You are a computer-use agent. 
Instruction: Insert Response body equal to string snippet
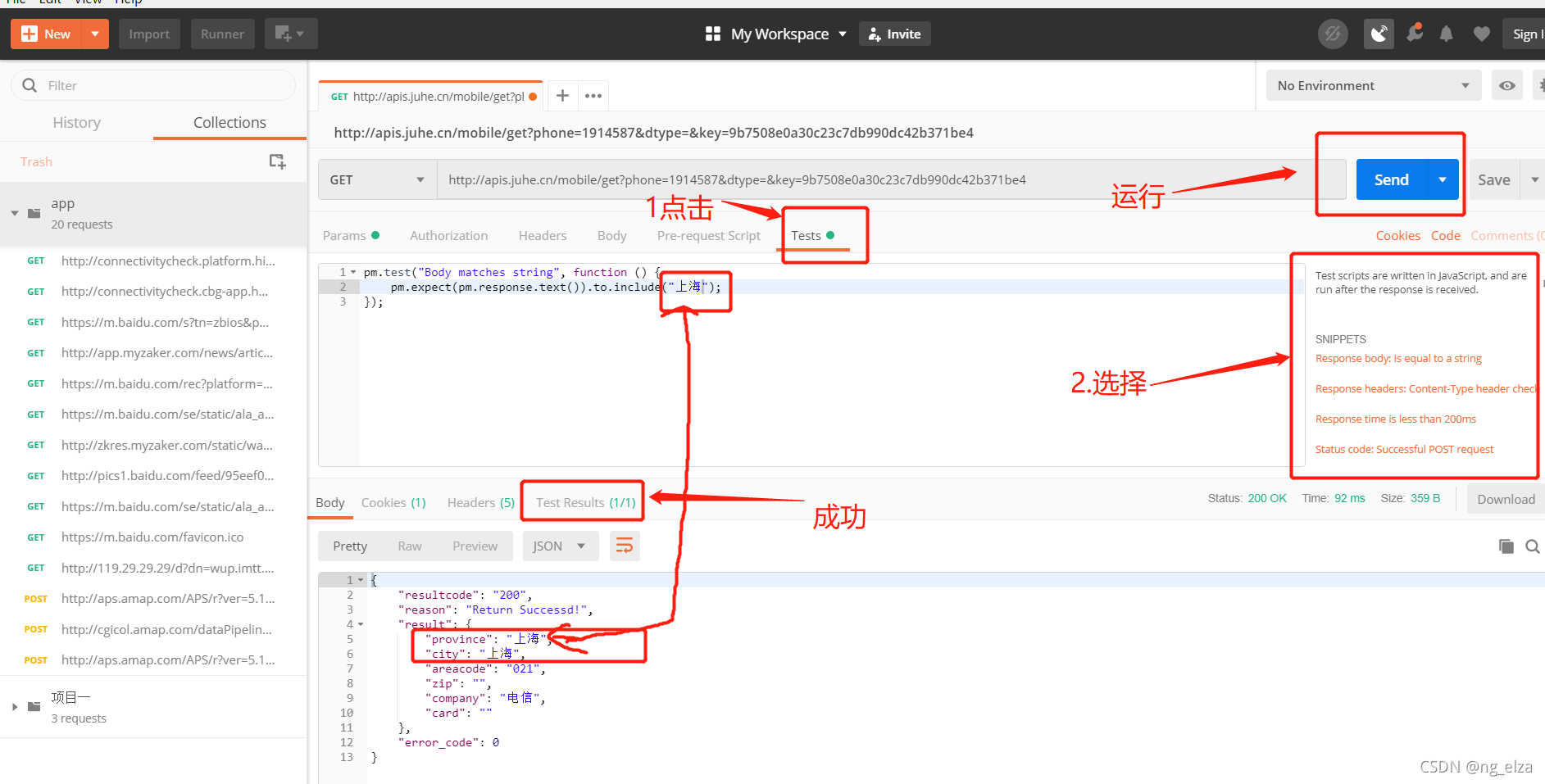click(1398, 358)
